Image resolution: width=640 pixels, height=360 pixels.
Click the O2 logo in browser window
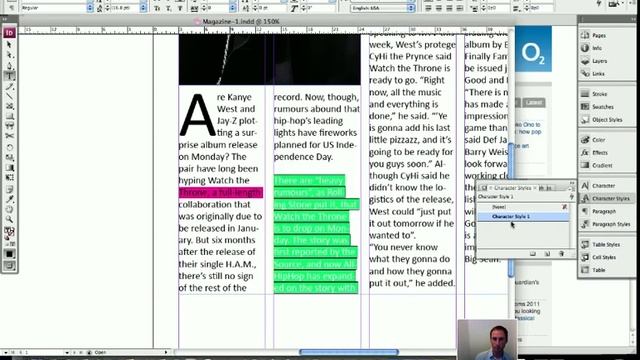point(533,49)
